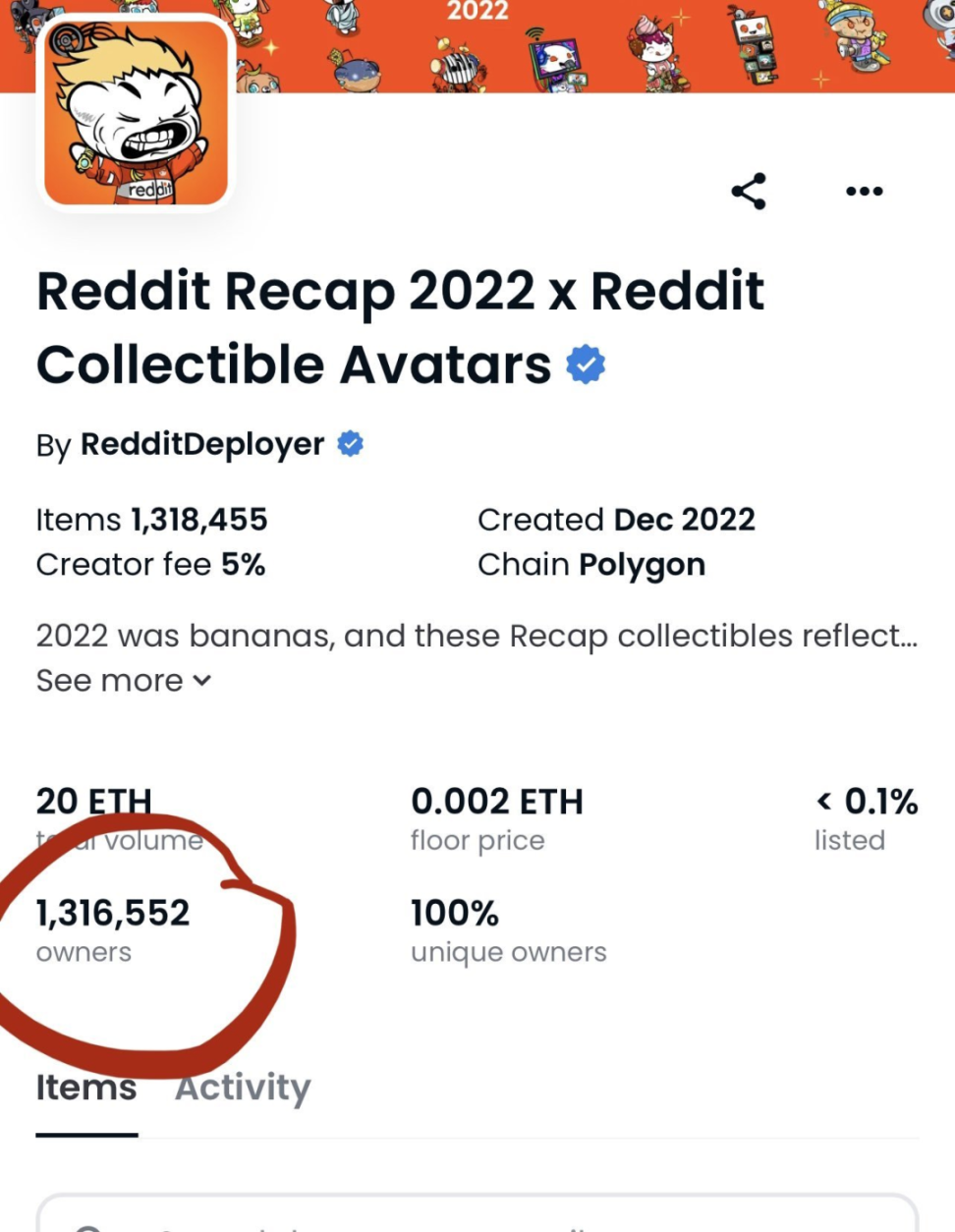Tap the Chain Polygon label
955x1232 pixels.
click(x=590, y=565)
